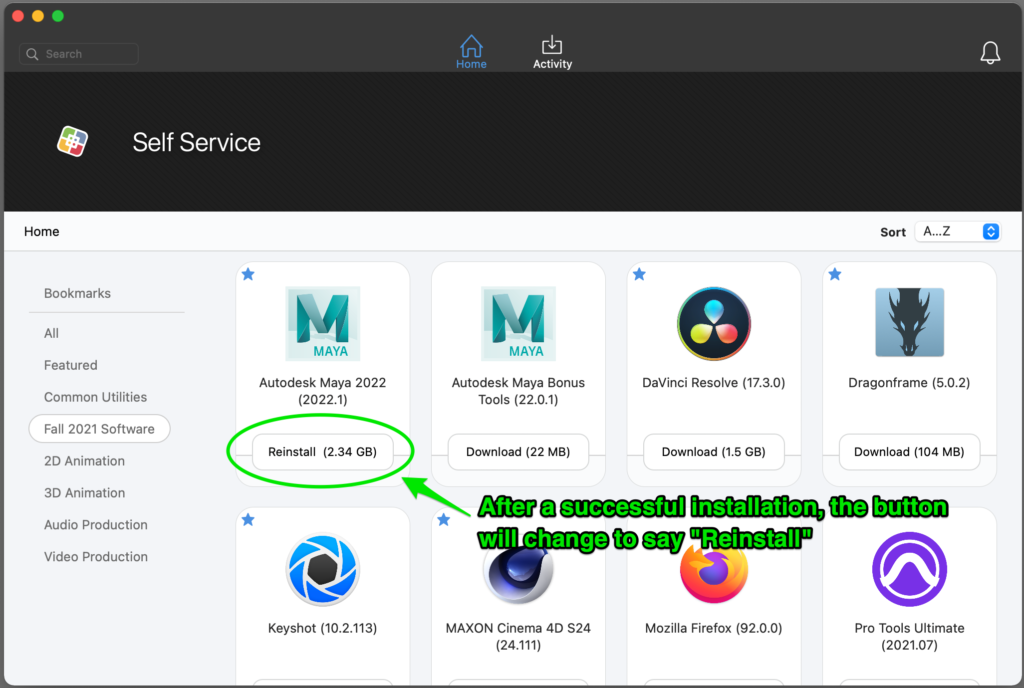Select the Fall 2021 Software category

[x=99, y=429]
